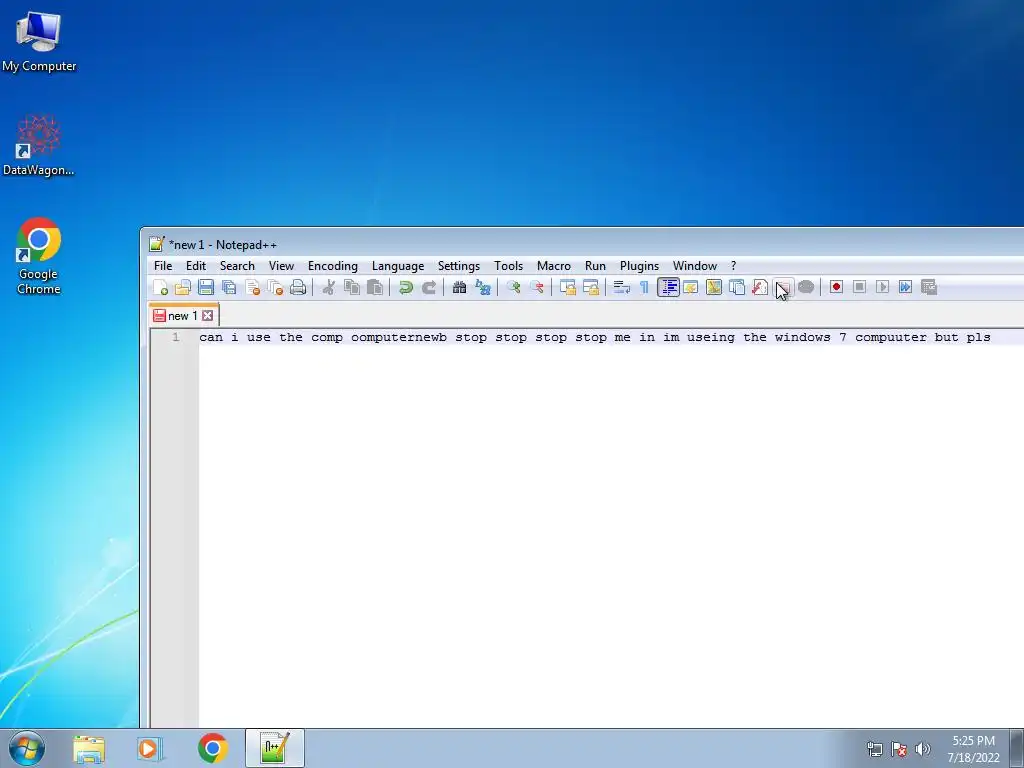The width and height of the screenshot is (1024, 768).
Task: Select the DataWagon desktop shortcut
Action: tap(39, 145)
